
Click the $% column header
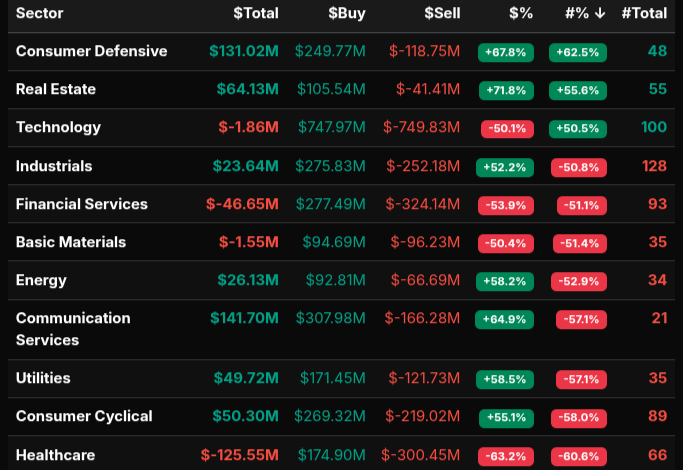click(x=520, y=14)
